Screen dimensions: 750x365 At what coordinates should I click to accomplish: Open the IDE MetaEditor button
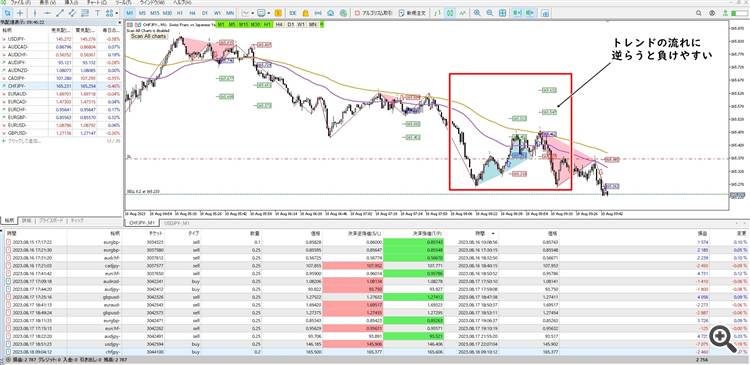coord(293,13)
